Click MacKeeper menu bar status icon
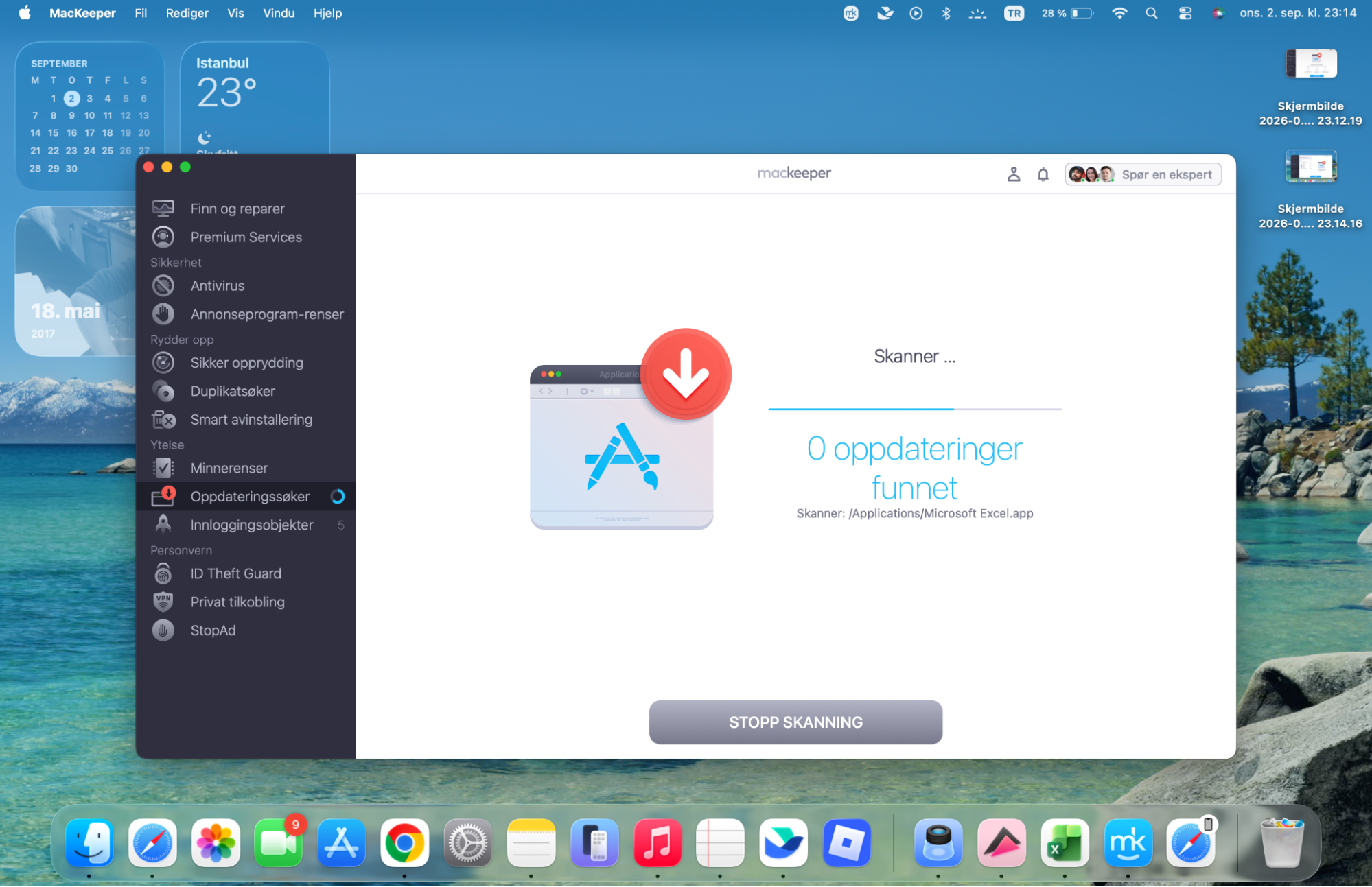The height and width of the screenshot is (887, 1372). (x=850, y=13)
